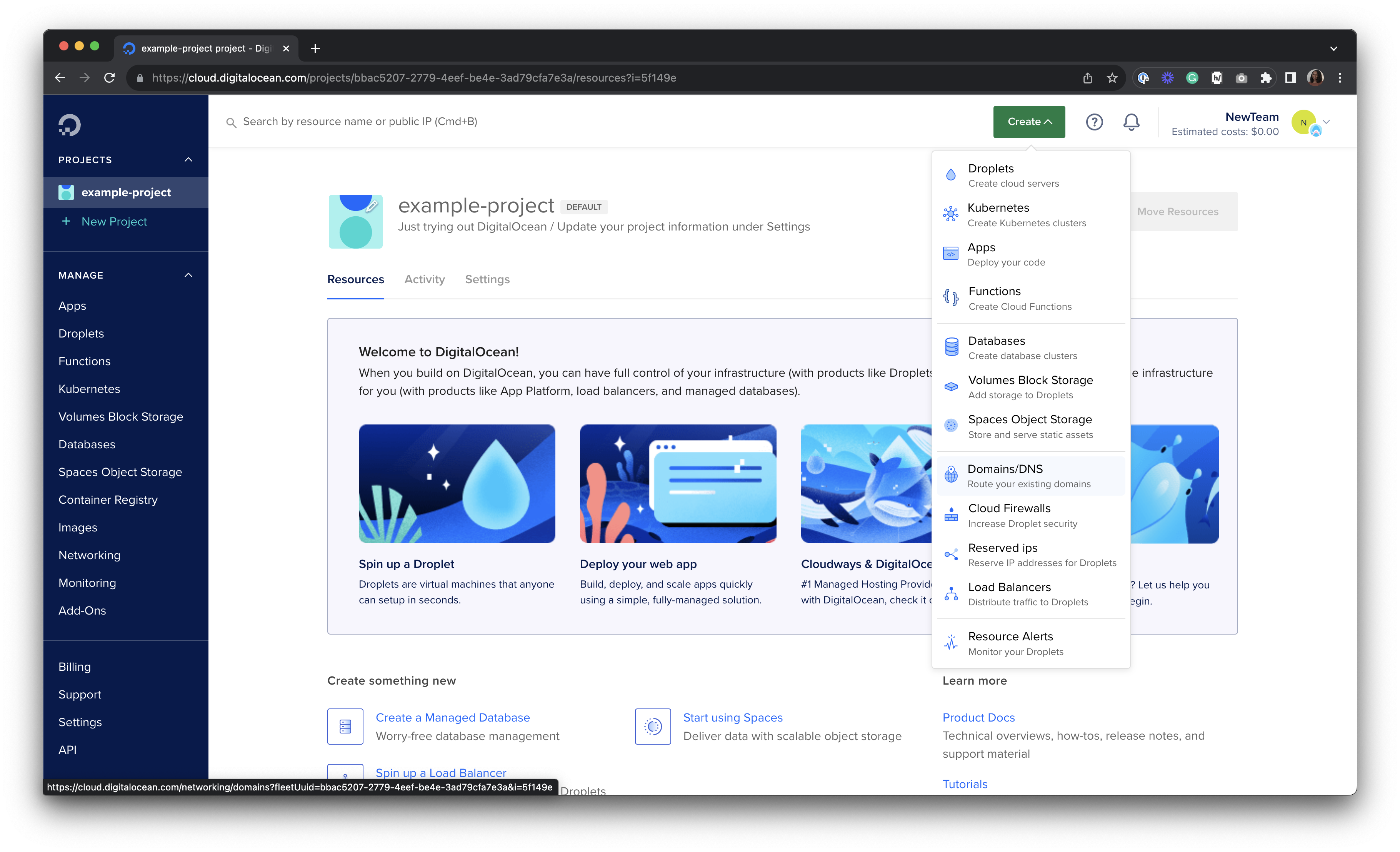Select Reserved ips in Create menu
This screenshot has height=852, width=1400.
click(1031, 555)
